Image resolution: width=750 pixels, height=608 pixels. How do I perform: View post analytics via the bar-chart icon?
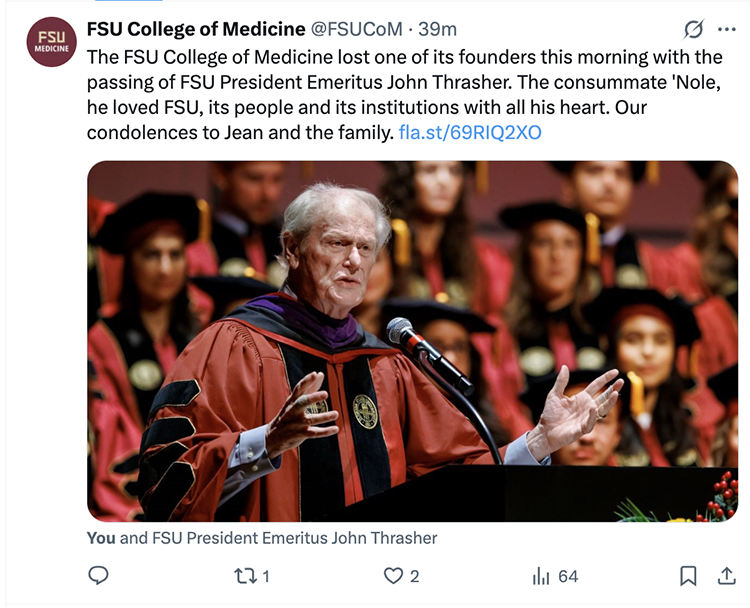[x=541, y=576]
